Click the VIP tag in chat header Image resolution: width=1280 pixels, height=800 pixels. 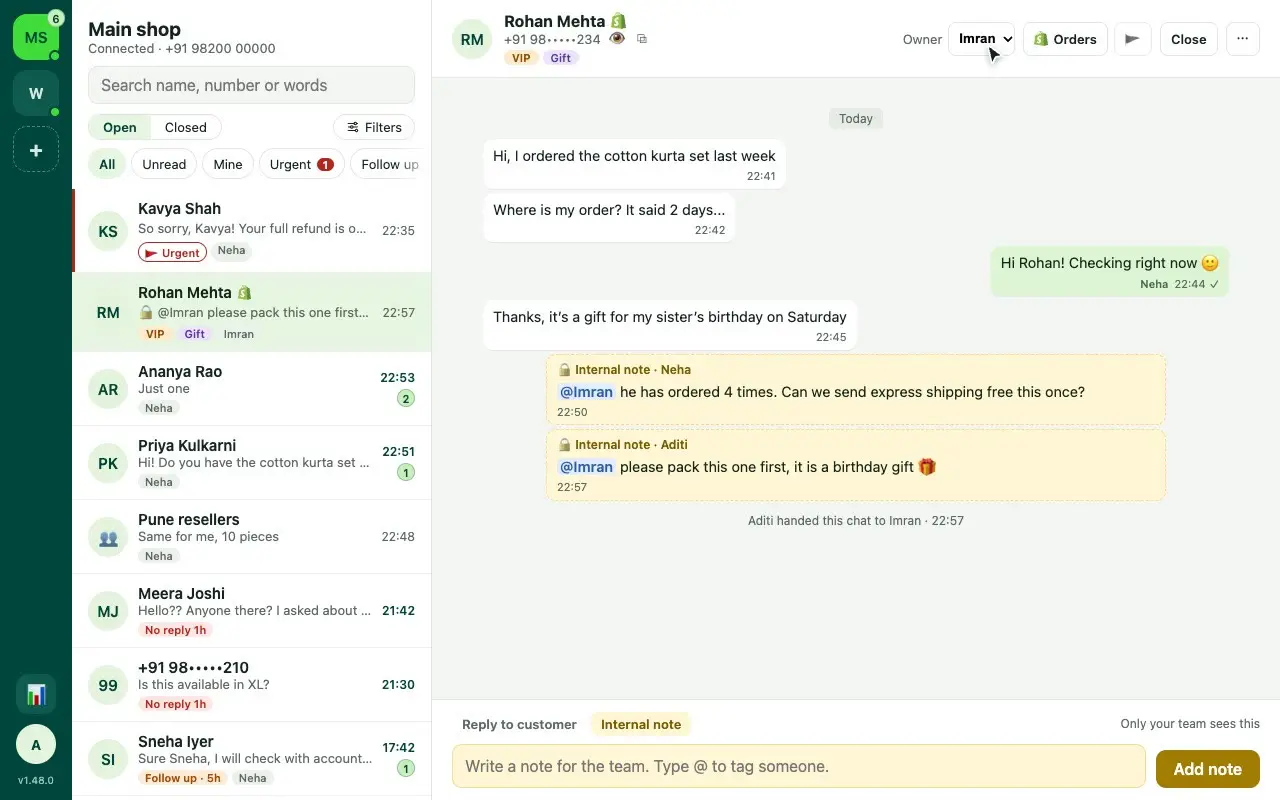click(521, 58)
